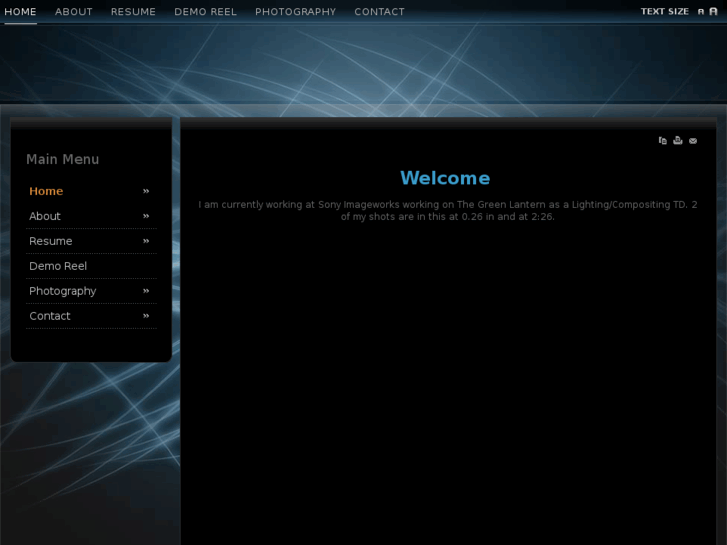Expand the Contact sidebar arrow
727x545 pixels.
tap(146, 316)
